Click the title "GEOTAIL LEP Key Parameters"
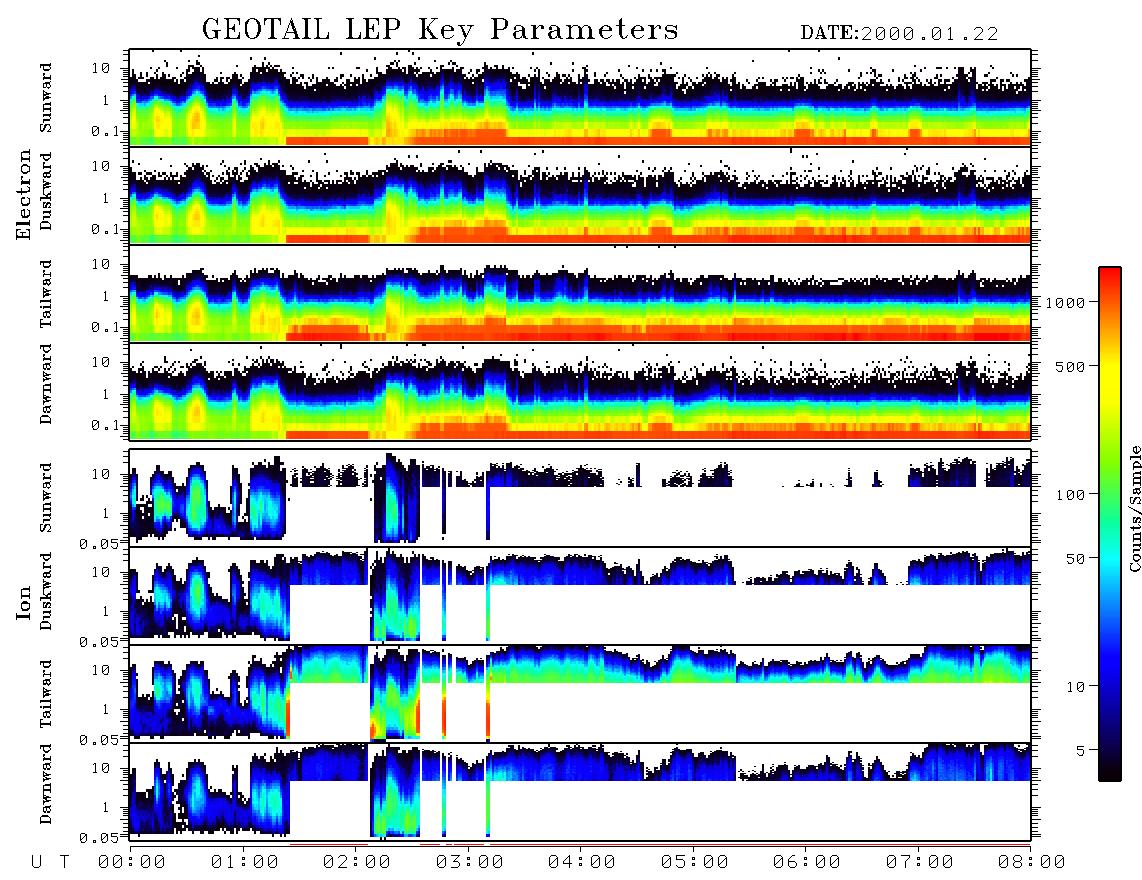The height and width of the screenshot is (880, 1142). click(x=440, y=30)
